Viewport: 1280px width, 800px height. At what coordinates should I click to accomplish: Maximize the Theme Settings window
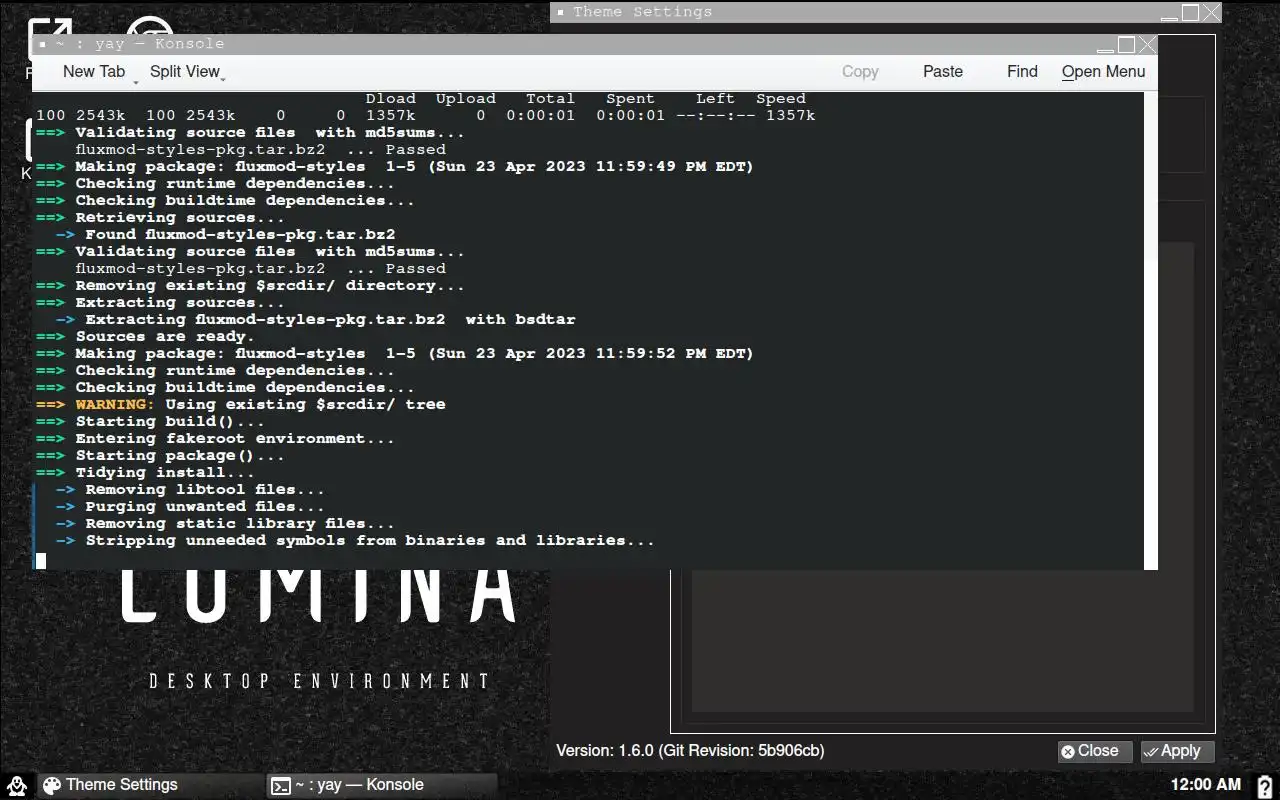[1190, 13]
